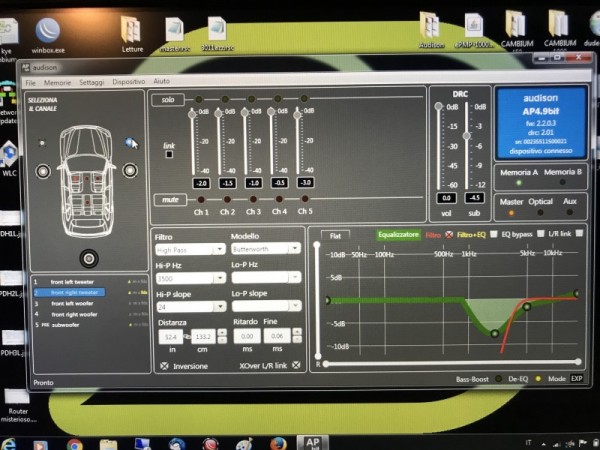Image resolution: width=600 pixels, height=450 pixels.
Task: Increase the Distanza value with up stepper
Action: pyautogui.click(x=222, y=332)
